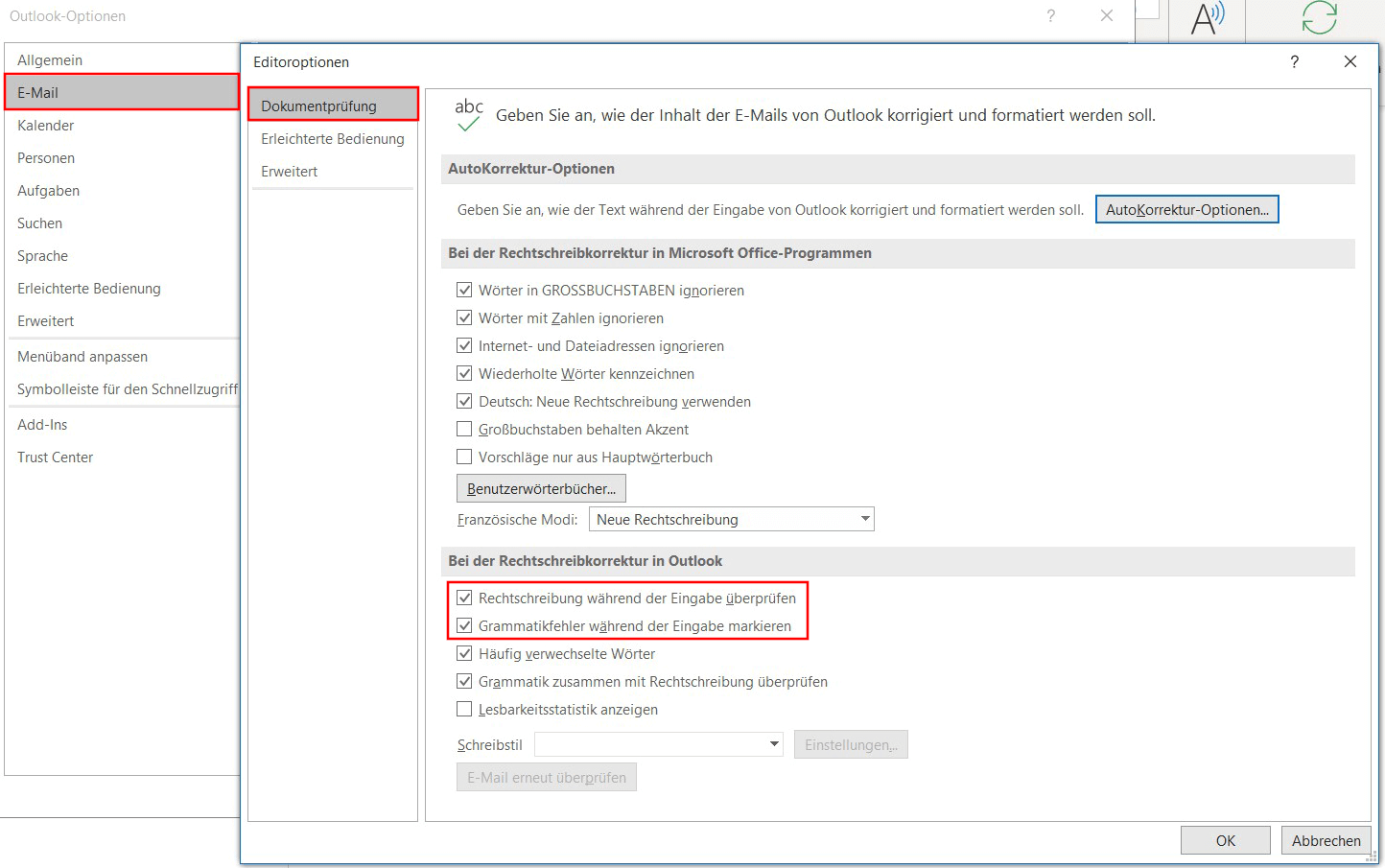Toggle Internet- und Dateiadressen ignorieren

click(x=464, y=345)
